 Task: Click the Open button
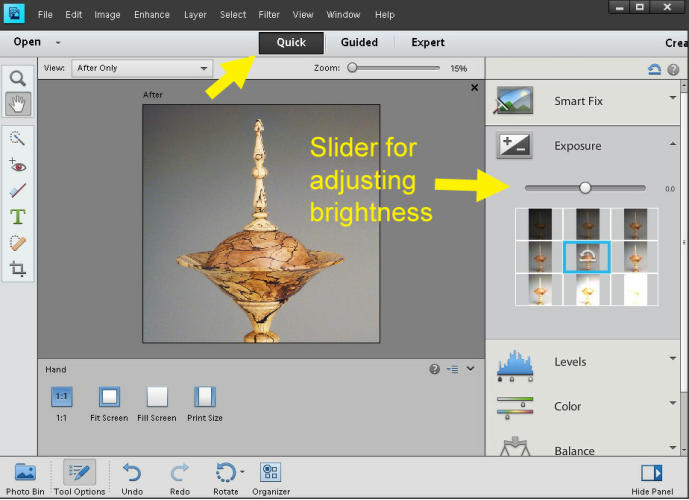click(27, 42)
